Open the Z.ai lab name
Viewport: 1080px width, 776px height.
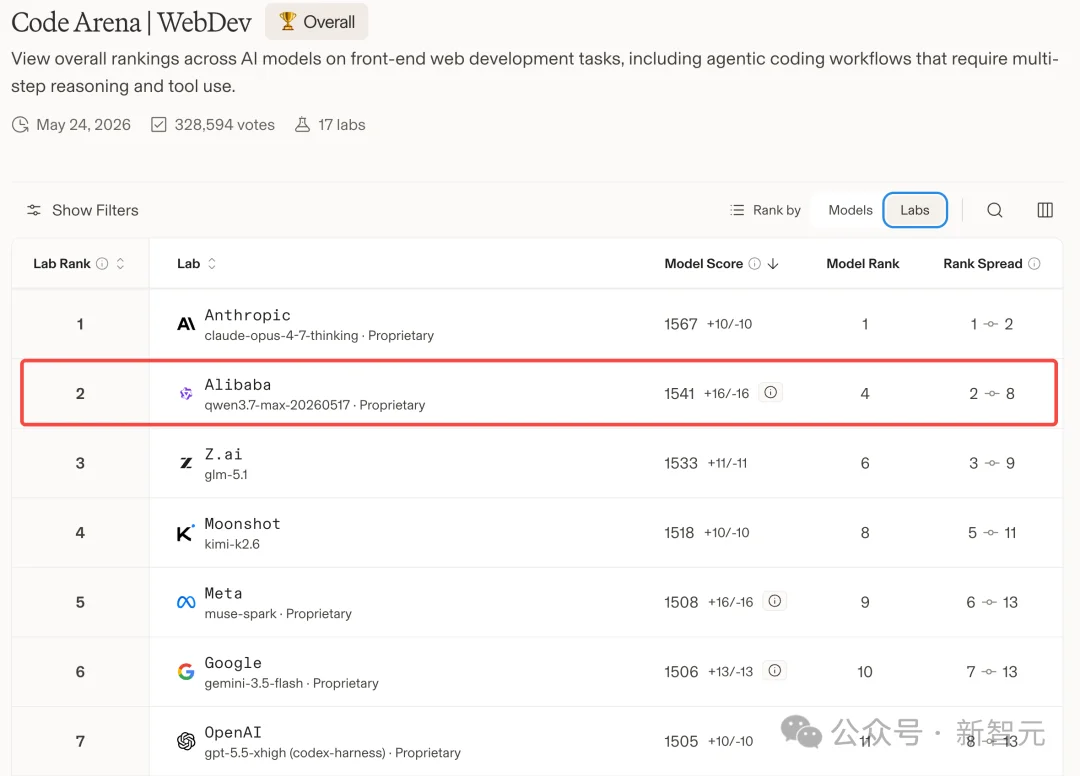[223, 454]
